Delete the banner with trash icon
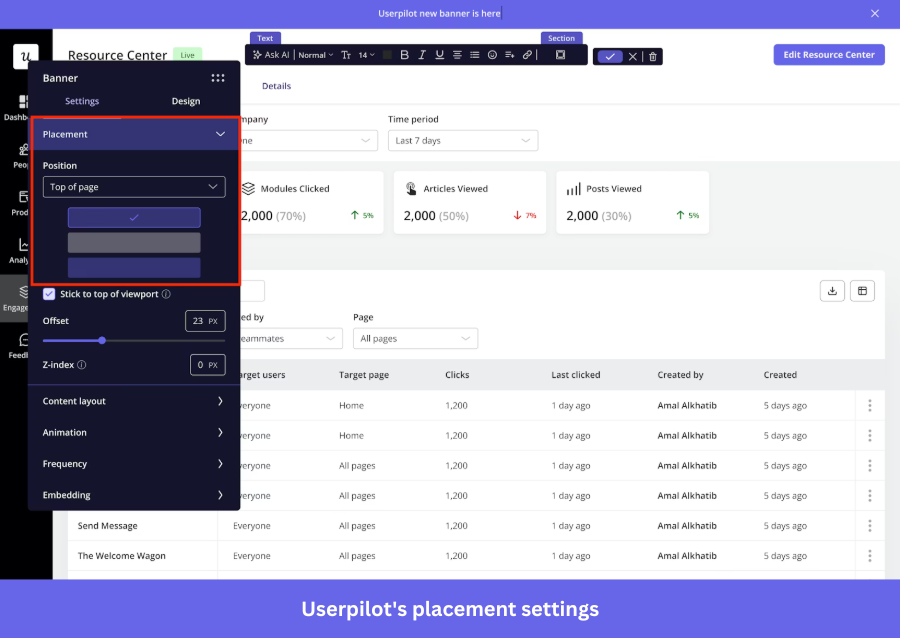The image size is (900, 638). click(653, 56)
